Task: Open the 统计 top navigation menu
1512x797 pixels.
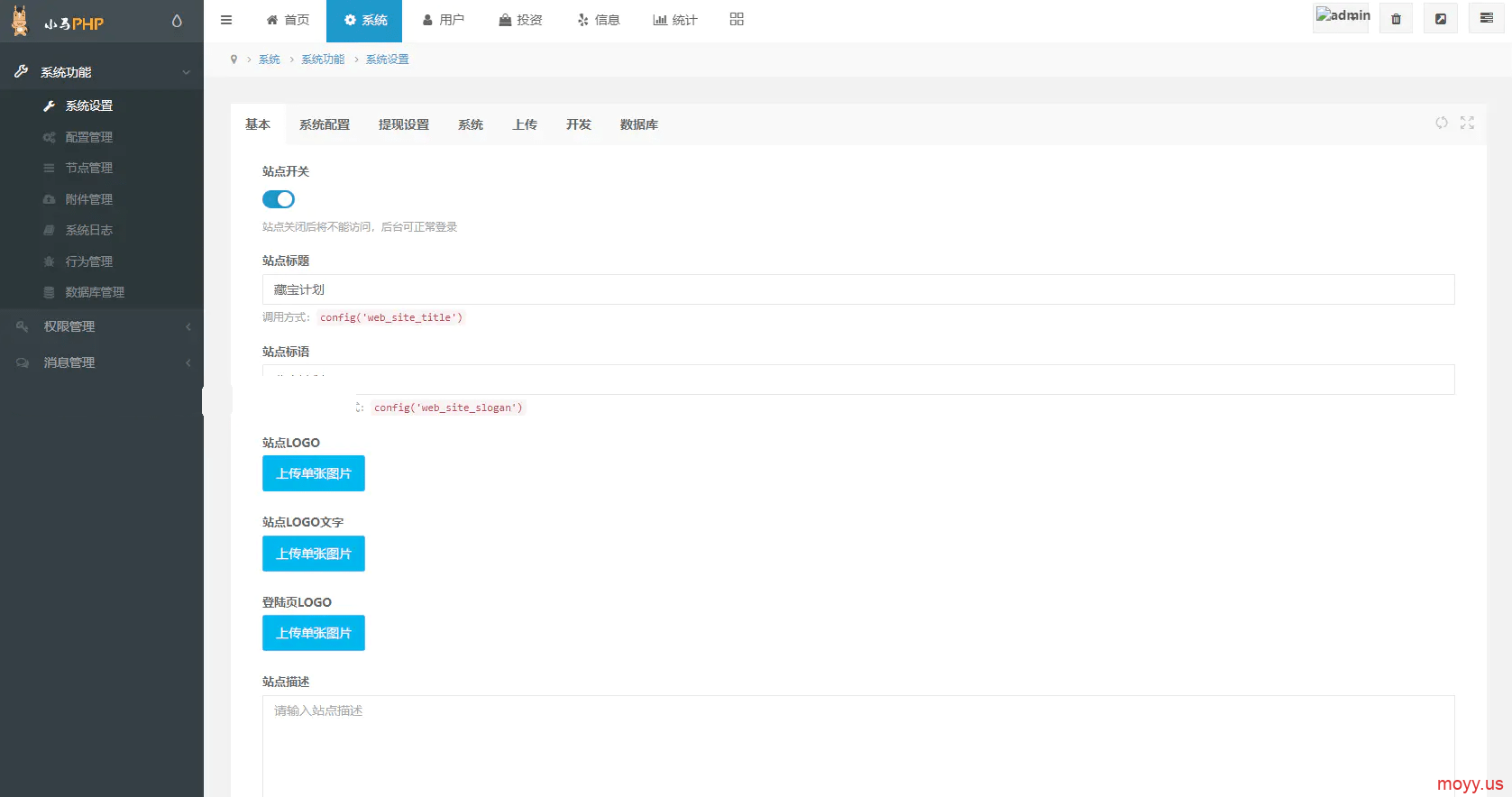Action: click(675, 20)
